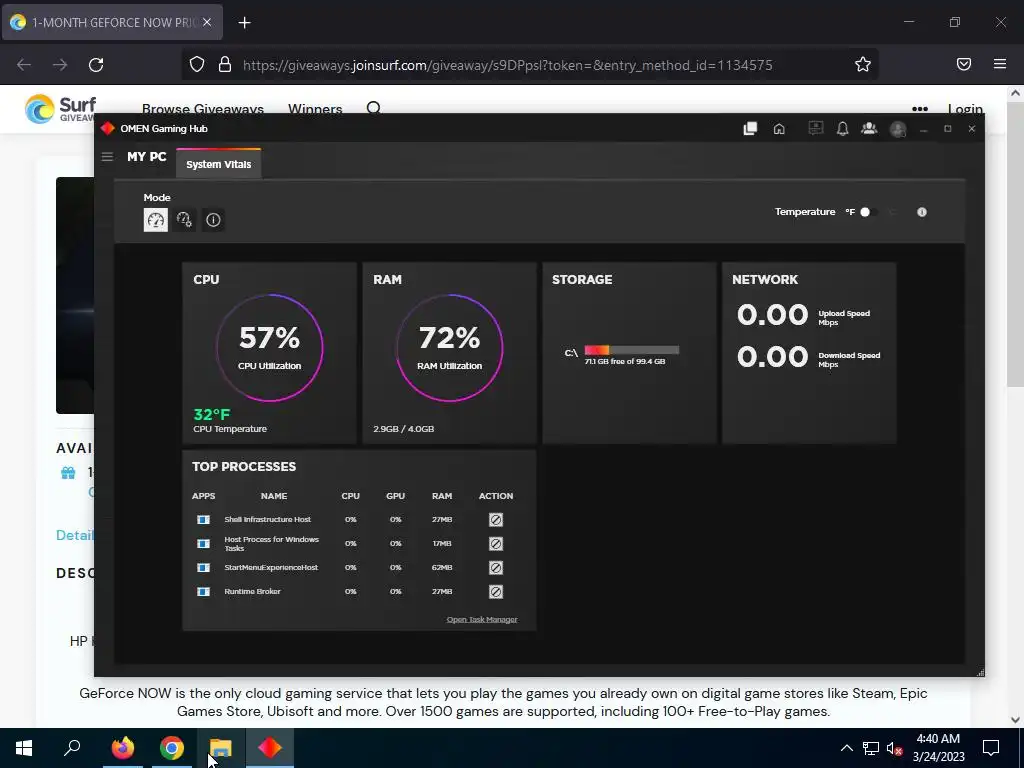Show hidden system tray icons
This screenshot has width=1024, height=768.
[846, 748]
